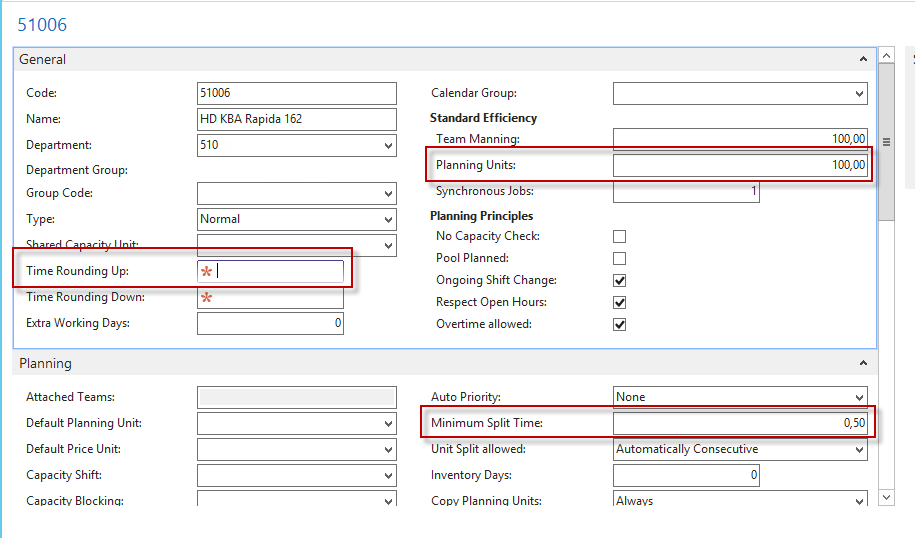The width and height of the screenshot is (915, 538).
Task: Click the Planning Units value field
Action: (x=740, y=165)
